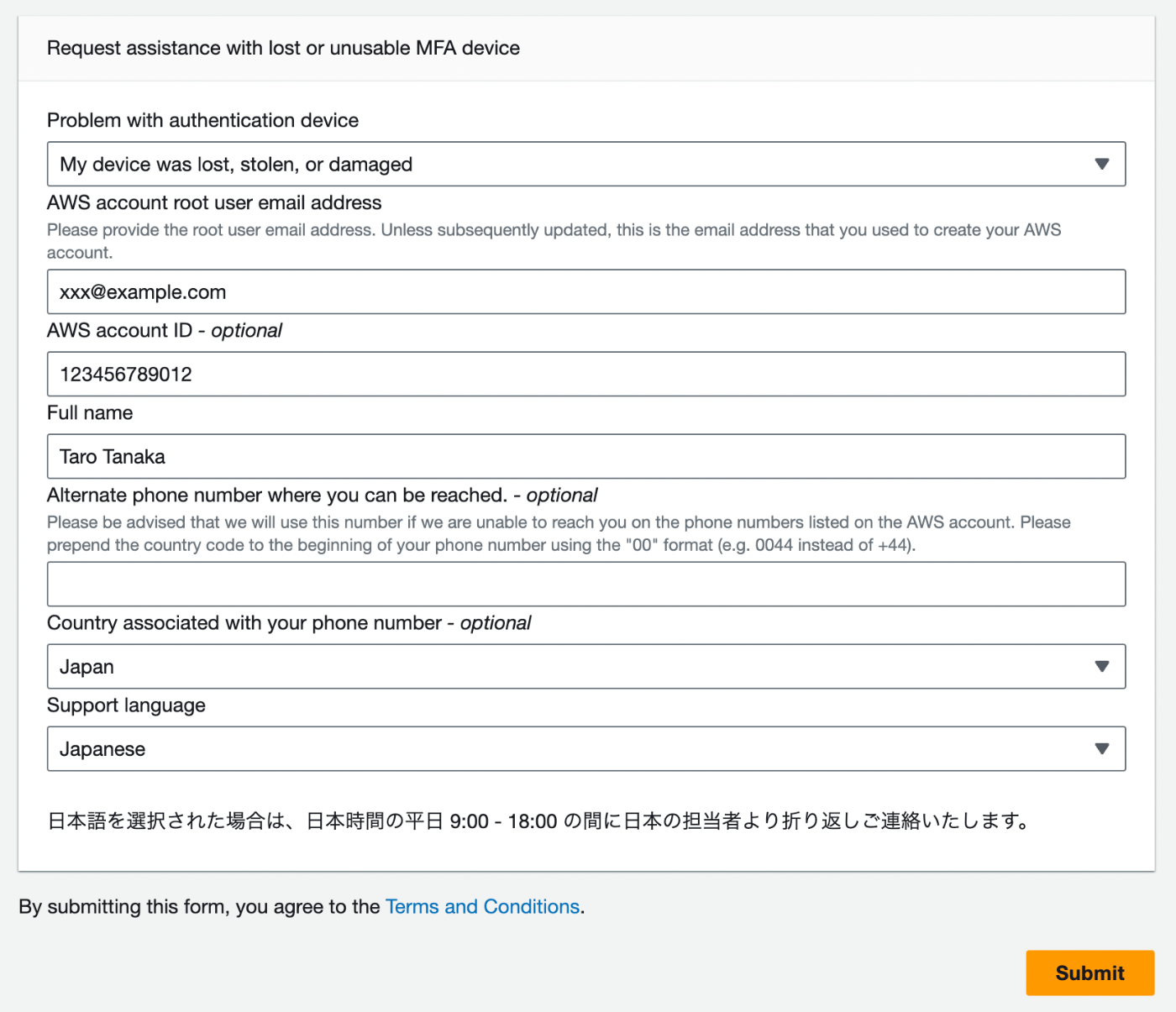Image resolution: width=1176 pixels, height=1012 pixels.
Task: Click the Japanese notice about 9:00 - 18:00 callbacks
Action: (x=539, y=821)
